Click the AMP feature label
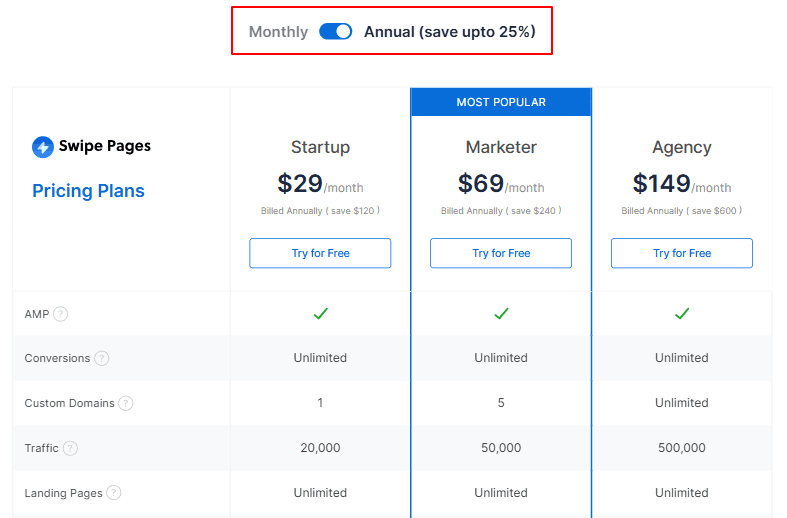Screen dimensions: 787x518 [x=37, y=314]
